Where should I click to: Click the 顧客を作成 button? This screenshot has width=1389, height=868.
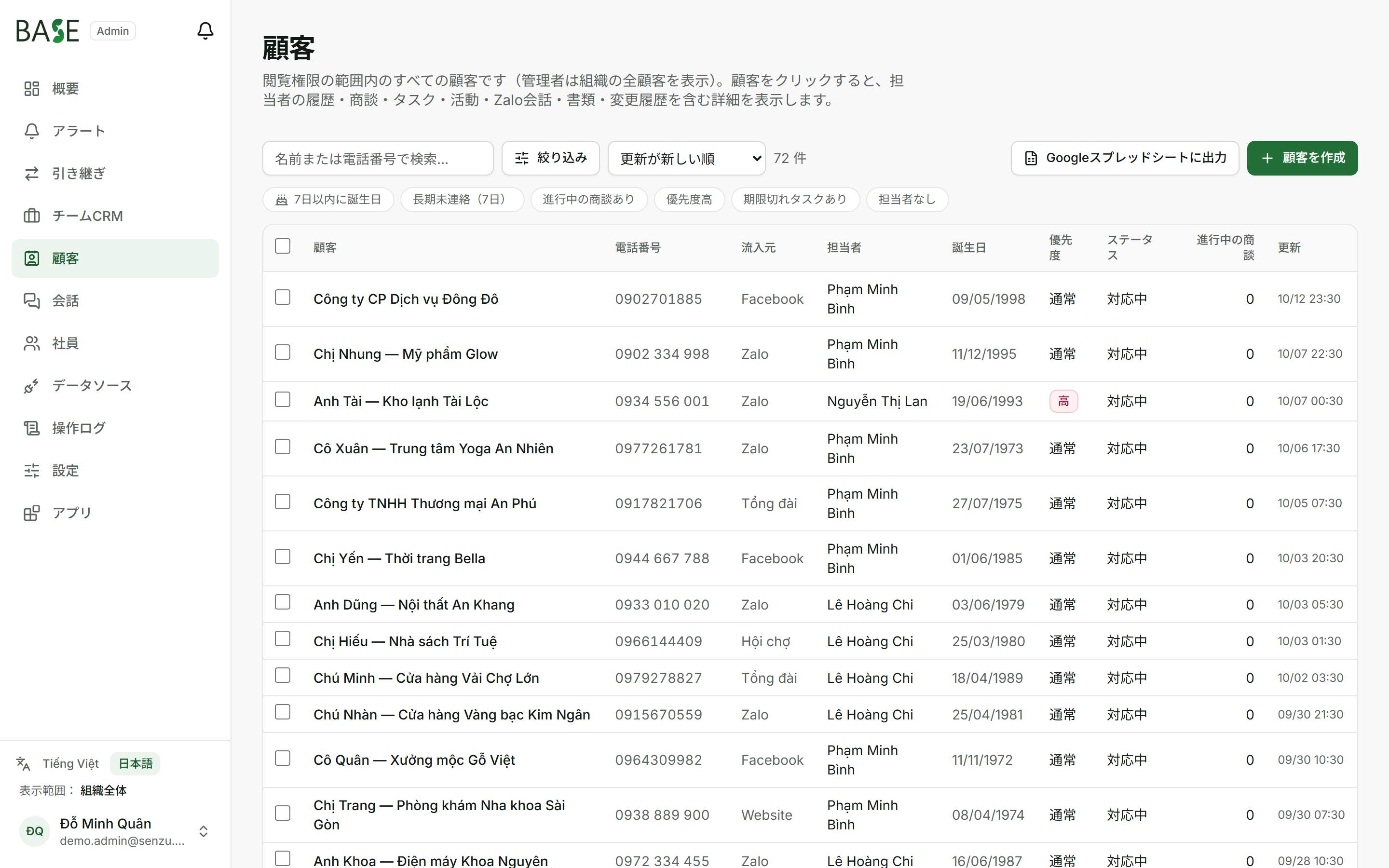coord(1302,158)
